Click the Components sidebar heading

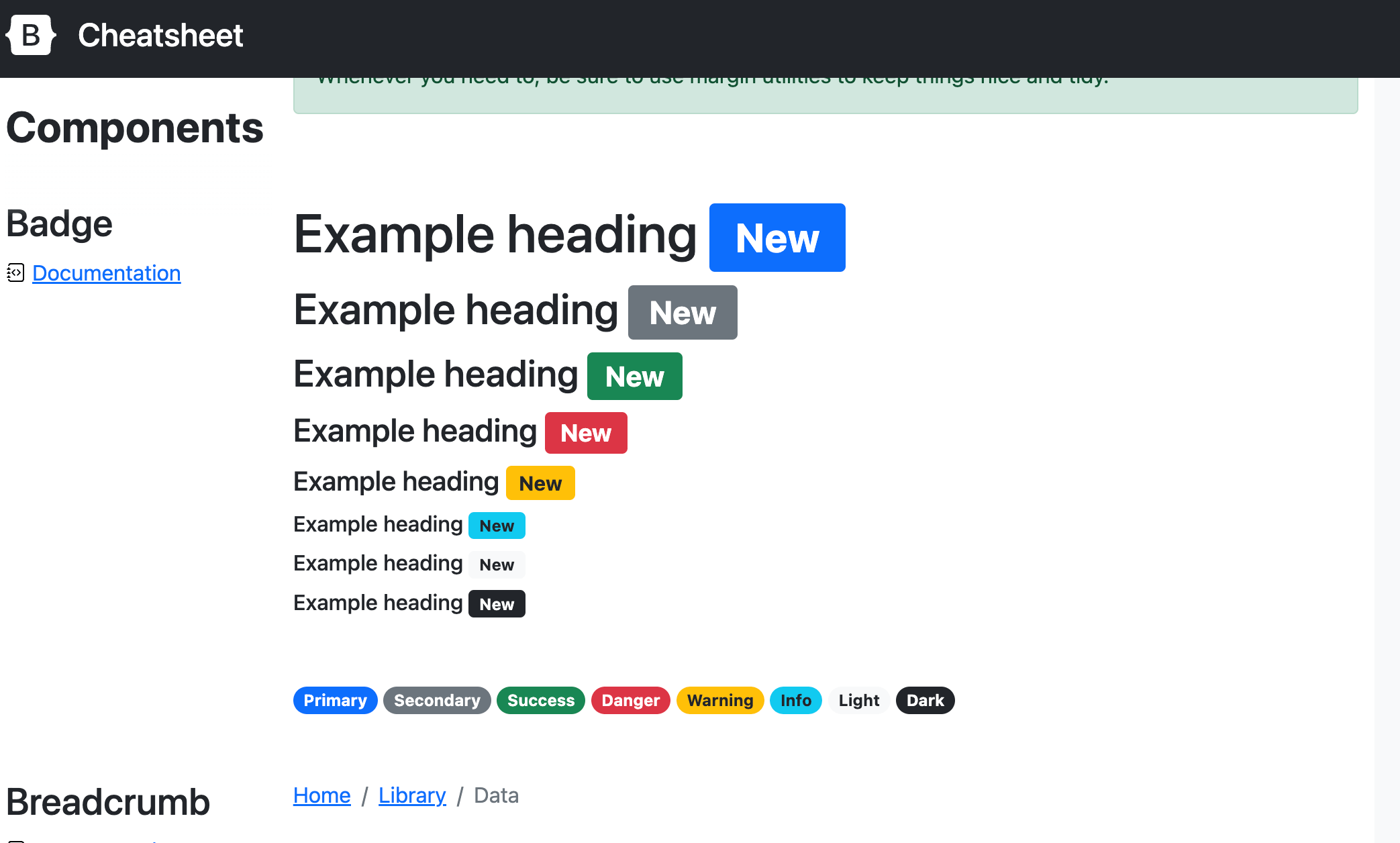pyautogui.click(x=135, y=127)
